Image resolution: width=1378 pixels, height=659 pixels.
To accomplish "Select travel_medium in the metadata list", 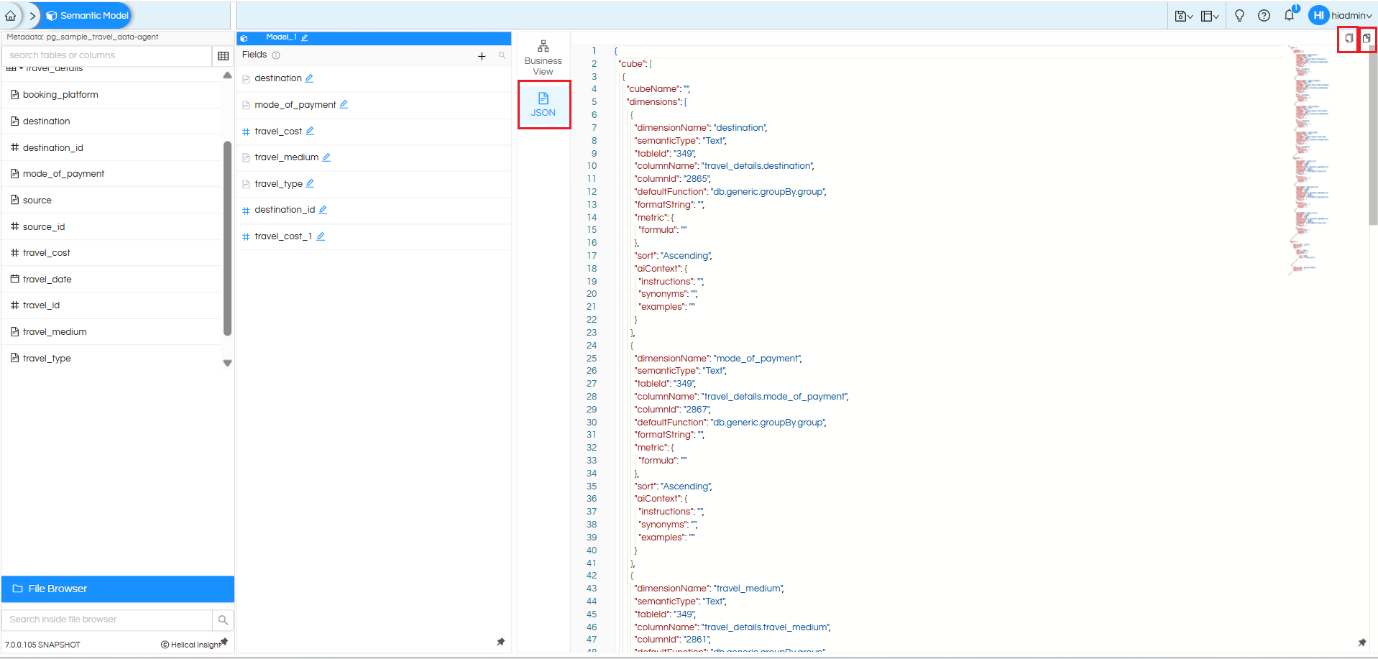I will pos(54,332).
